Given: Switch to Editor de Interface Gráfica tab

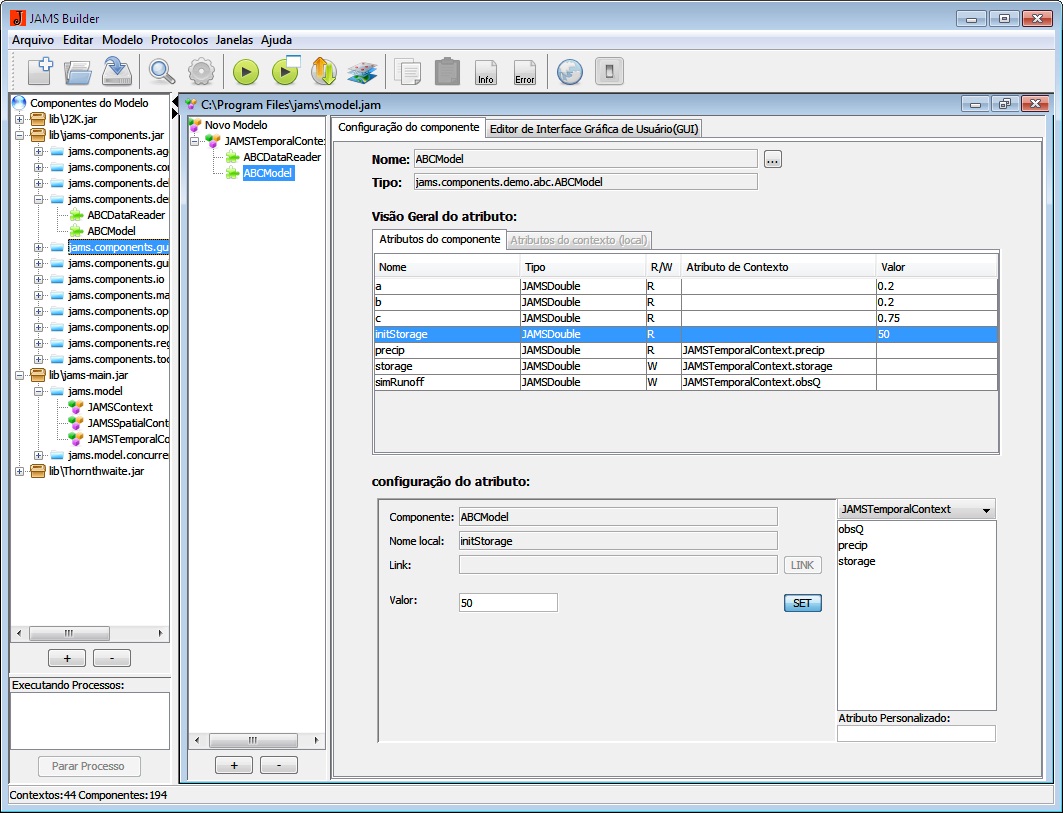Looking at the screenshot, I should (x=594, y=128).
